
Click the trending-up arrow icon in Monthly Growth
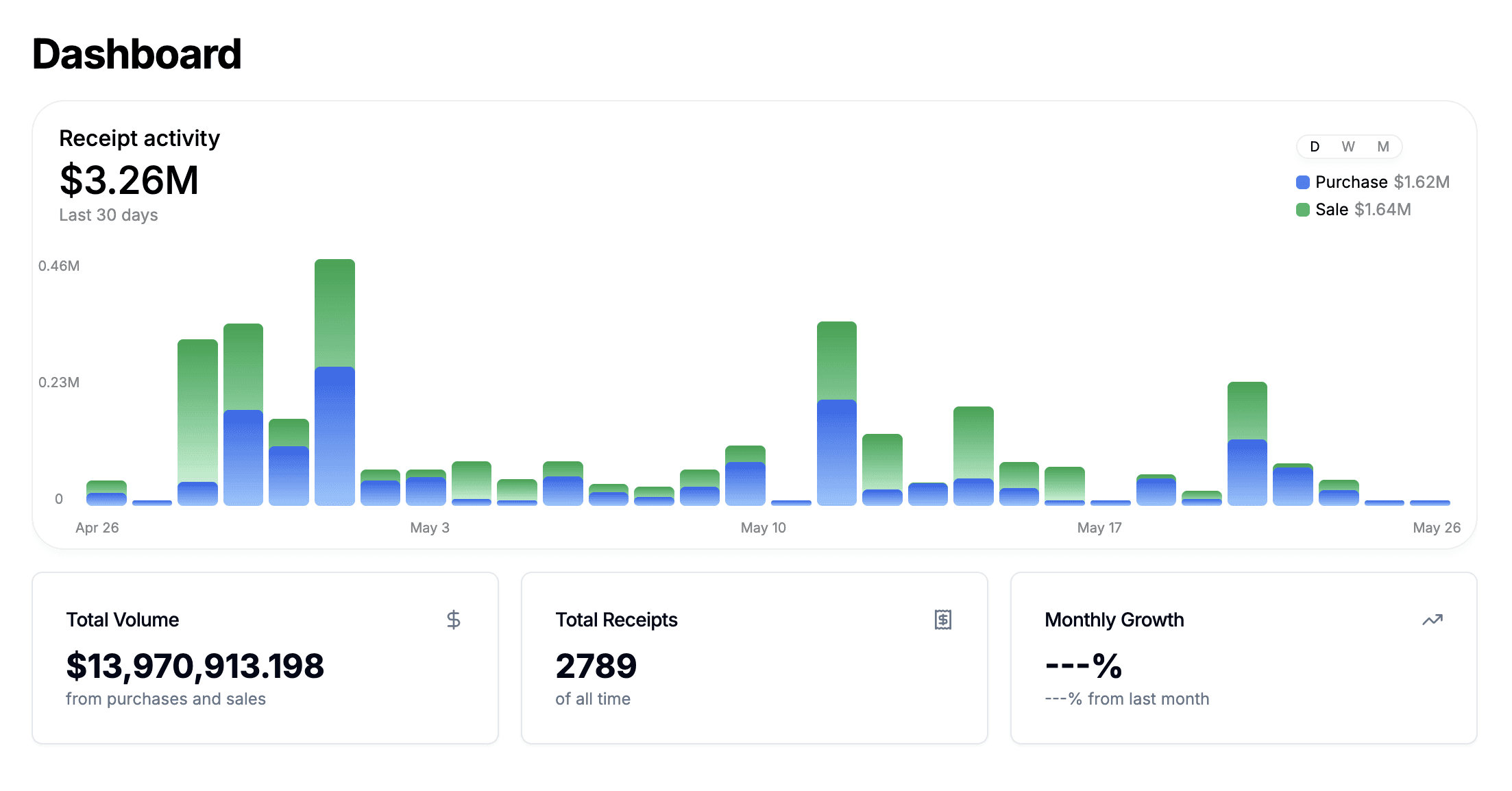click(1432, 620)
